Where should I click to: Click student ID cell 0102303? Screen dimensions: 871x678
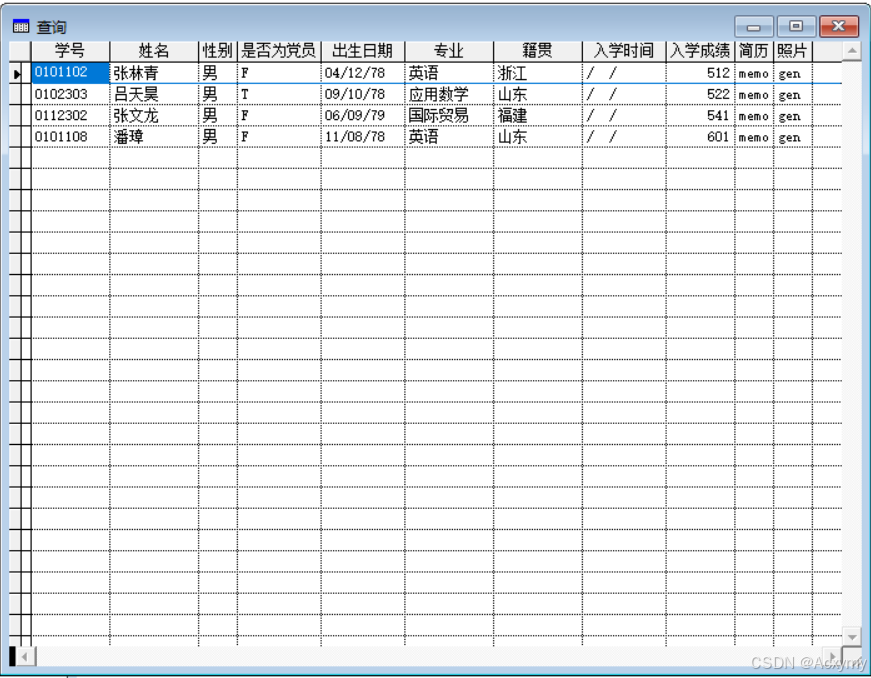point(71,94)
